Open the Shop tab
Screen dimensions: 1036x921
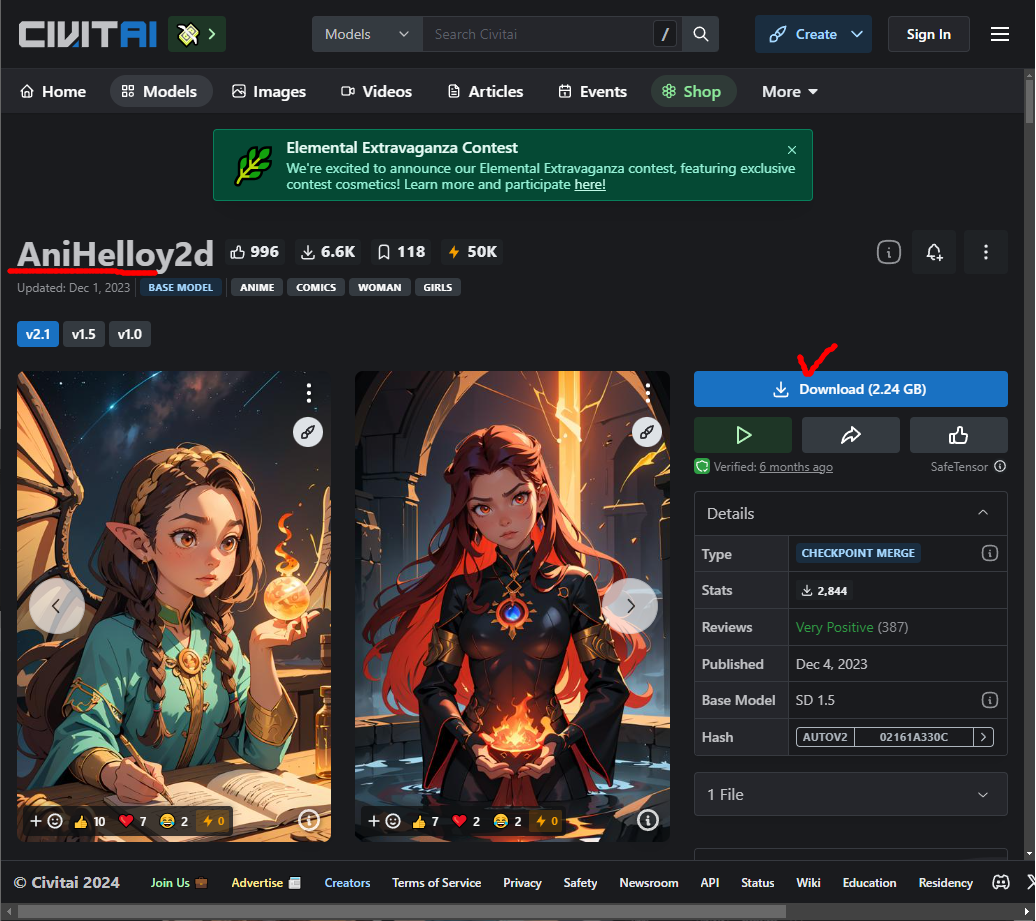[x=692, y=92]
